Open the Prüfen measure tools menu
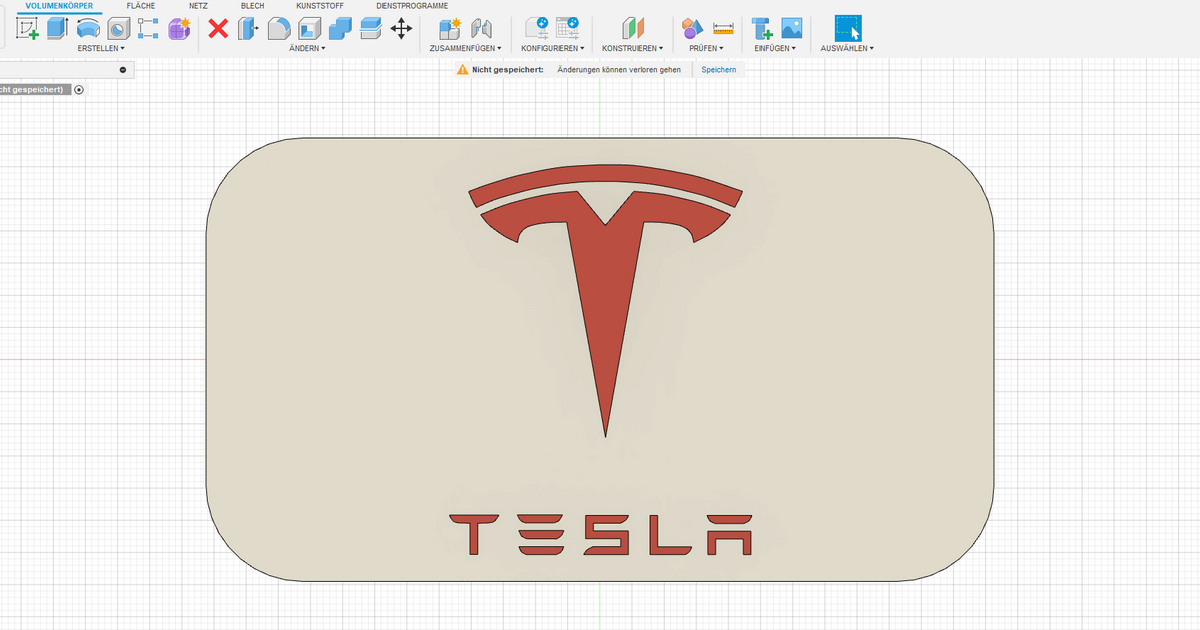Viewport: 1200px width, 630px height. point(706,47)
